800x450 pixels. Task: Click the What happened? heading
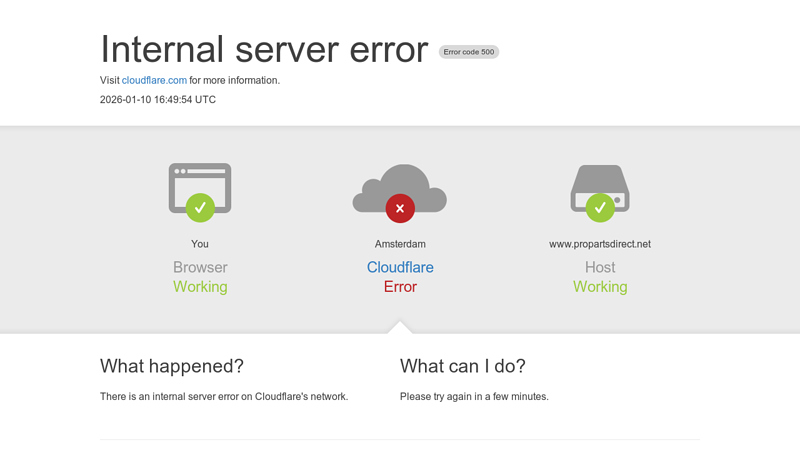tap(172, 366)
